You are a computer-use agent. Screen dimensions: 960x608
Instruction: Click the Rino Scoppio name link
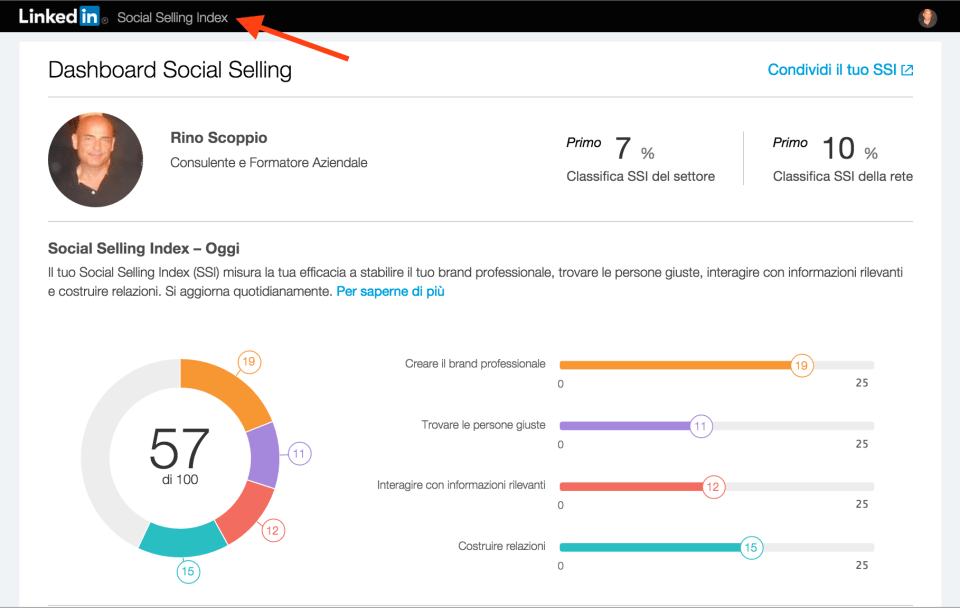(219, 137)
